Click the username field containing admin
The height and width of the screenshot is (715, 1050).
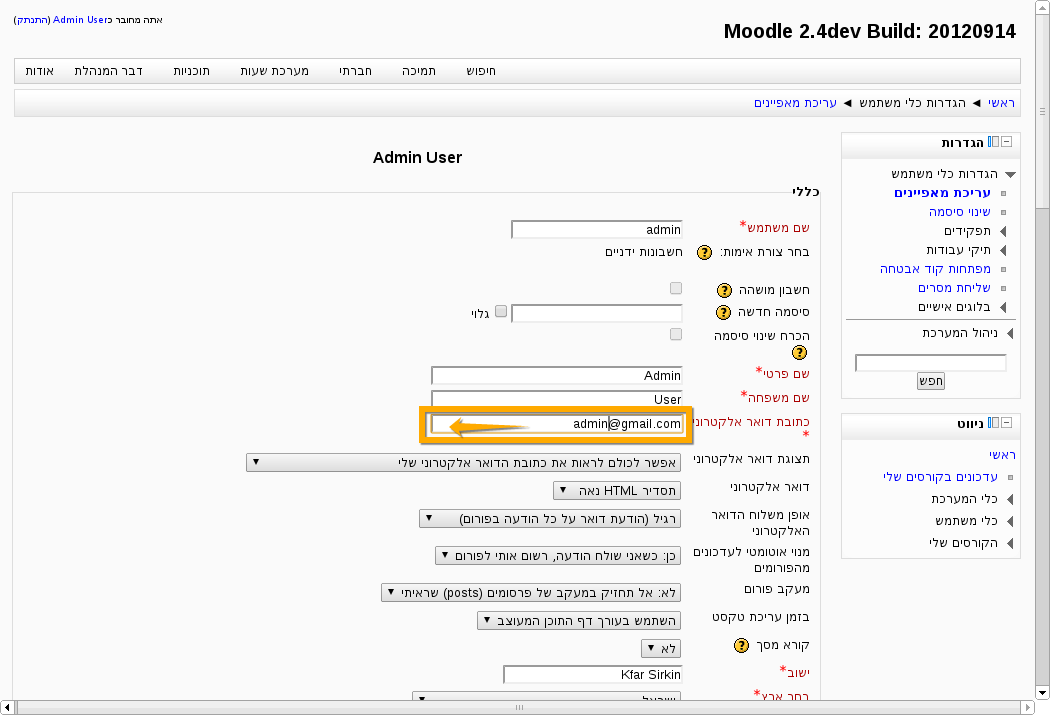(597, 230)
